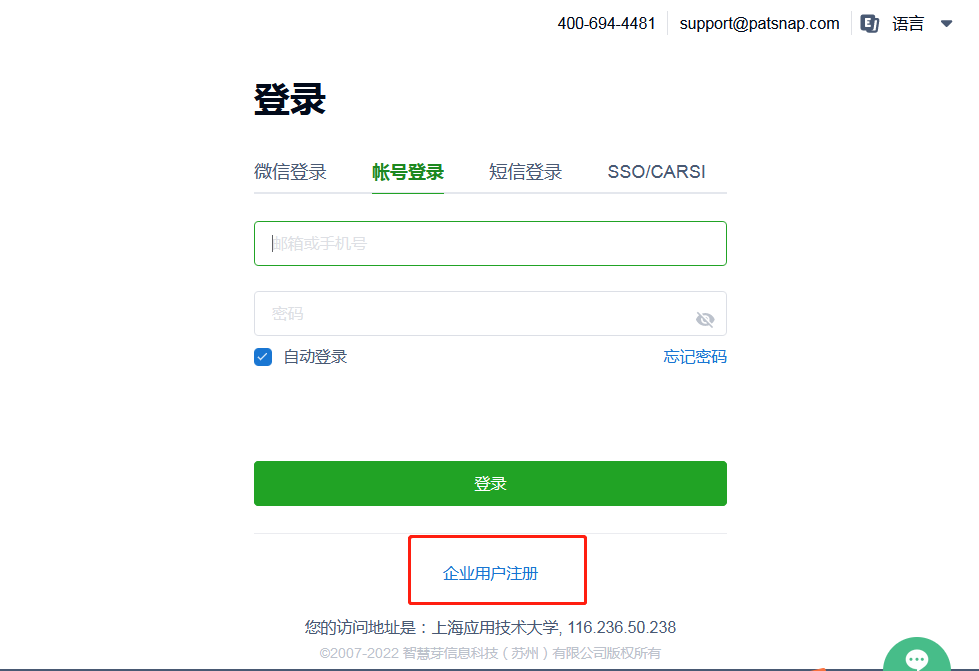This screenshot has height=671, width=979.
Task: Toggle password visibility eye icon
Action: pos(705,319)
